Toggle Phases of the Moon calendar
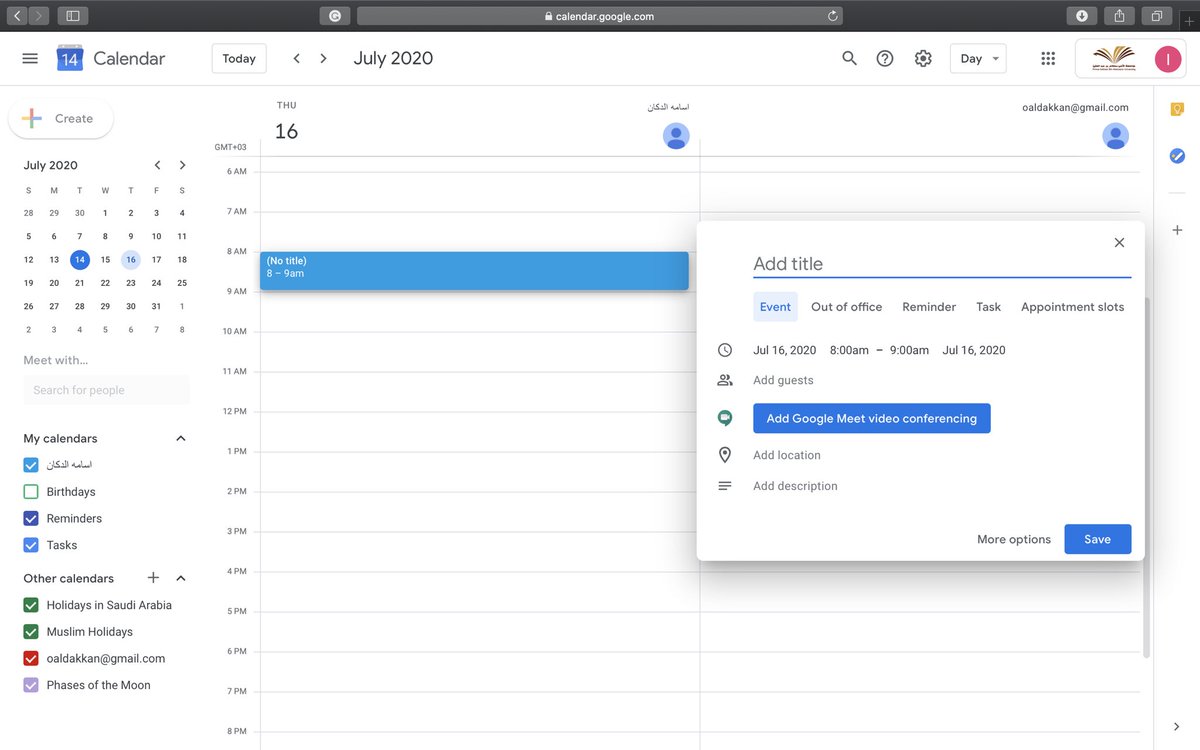The image size is (1200, 750). 30,685
